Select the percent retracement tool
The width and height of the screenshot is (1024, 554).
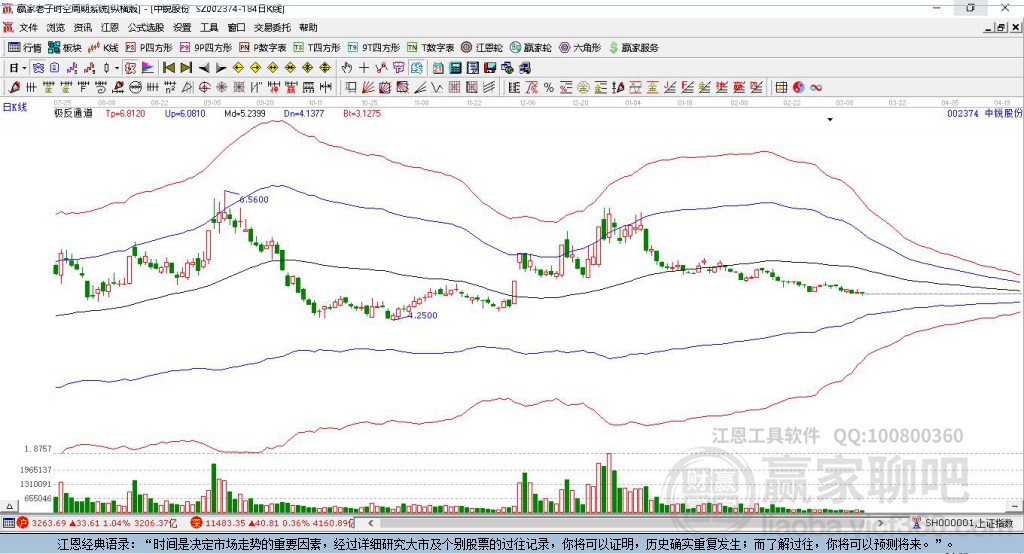pyautogui.click(x=549, y=87)
